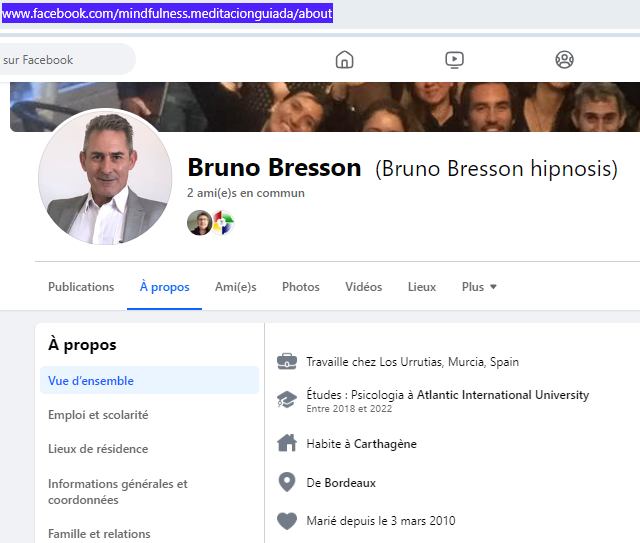
Task: Open the Vidéos tab
Action: [x=363, y=287]
